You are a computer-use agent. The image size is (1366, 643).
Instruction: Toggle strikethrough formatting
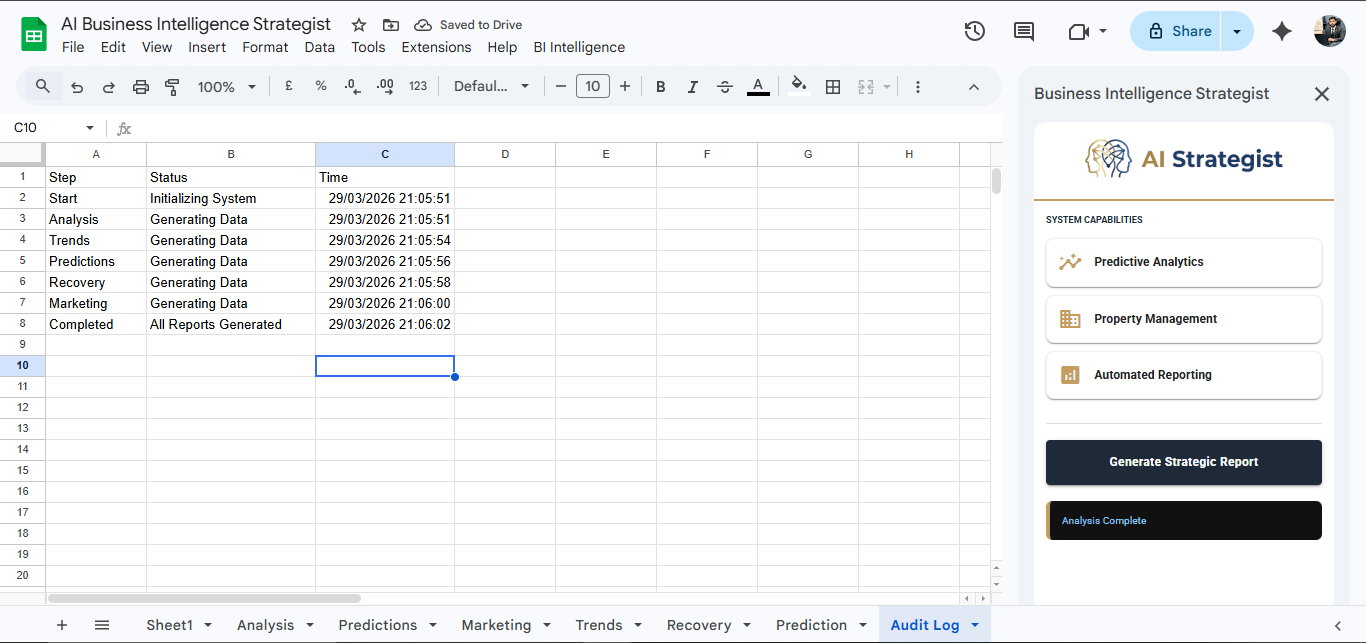point(724,86)
